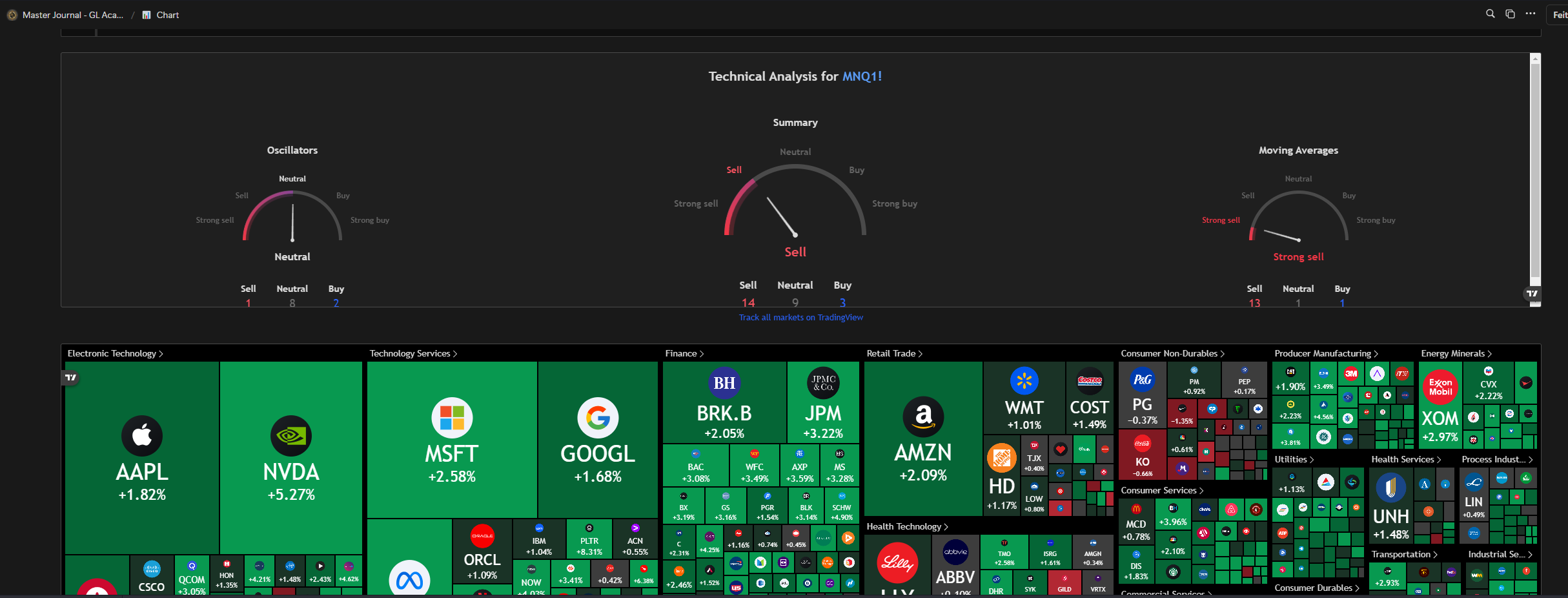Viewport: 1568px width, 598px height.
Task: Open the Producer Manufacturing sector header
Action: [1326, 353]
